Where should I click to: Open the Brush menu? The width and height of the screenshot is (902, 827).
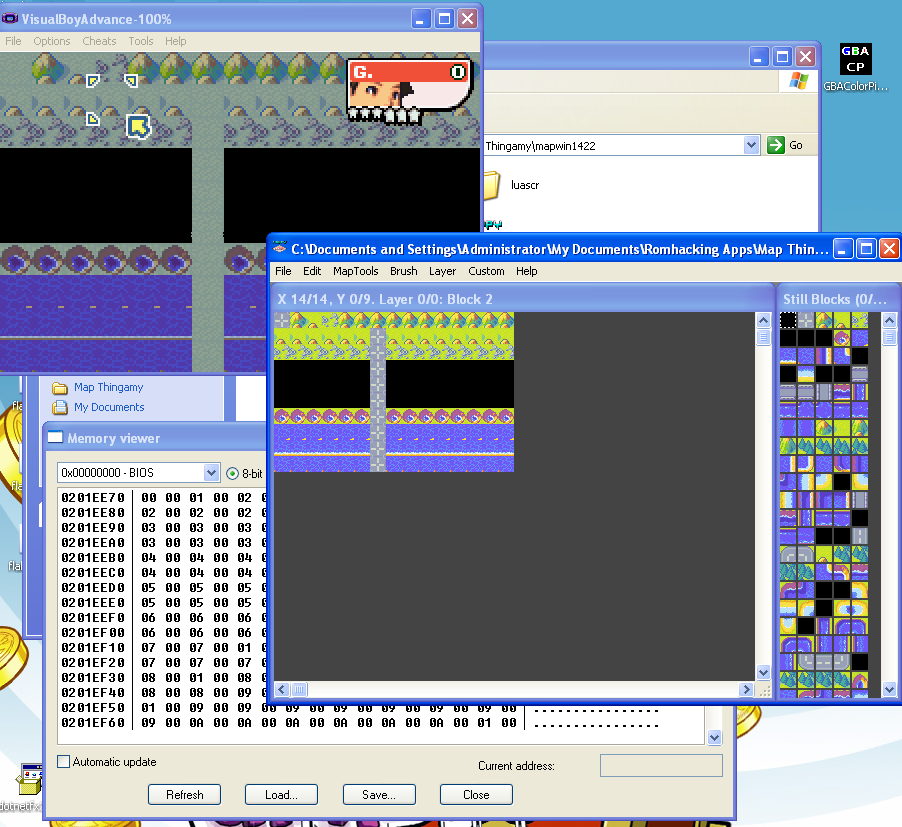point(404,271)
